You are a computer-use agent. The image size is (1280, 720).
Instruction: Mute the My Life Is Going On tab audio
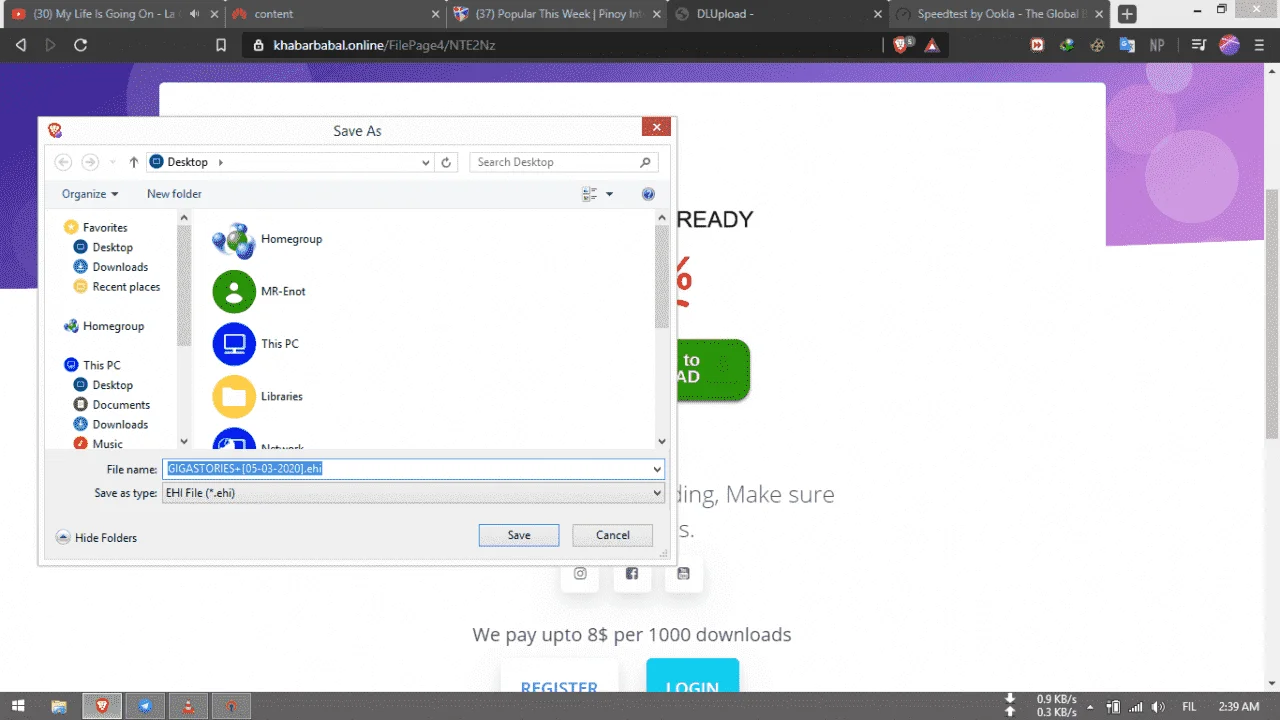pos(194,14)
